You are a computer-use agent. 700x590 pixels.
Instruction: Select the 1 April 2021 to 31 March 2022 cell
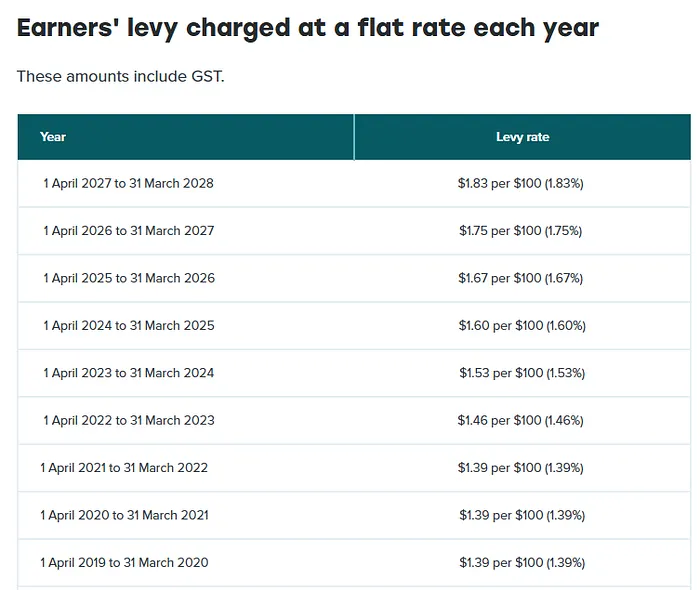tap(124, 468)
